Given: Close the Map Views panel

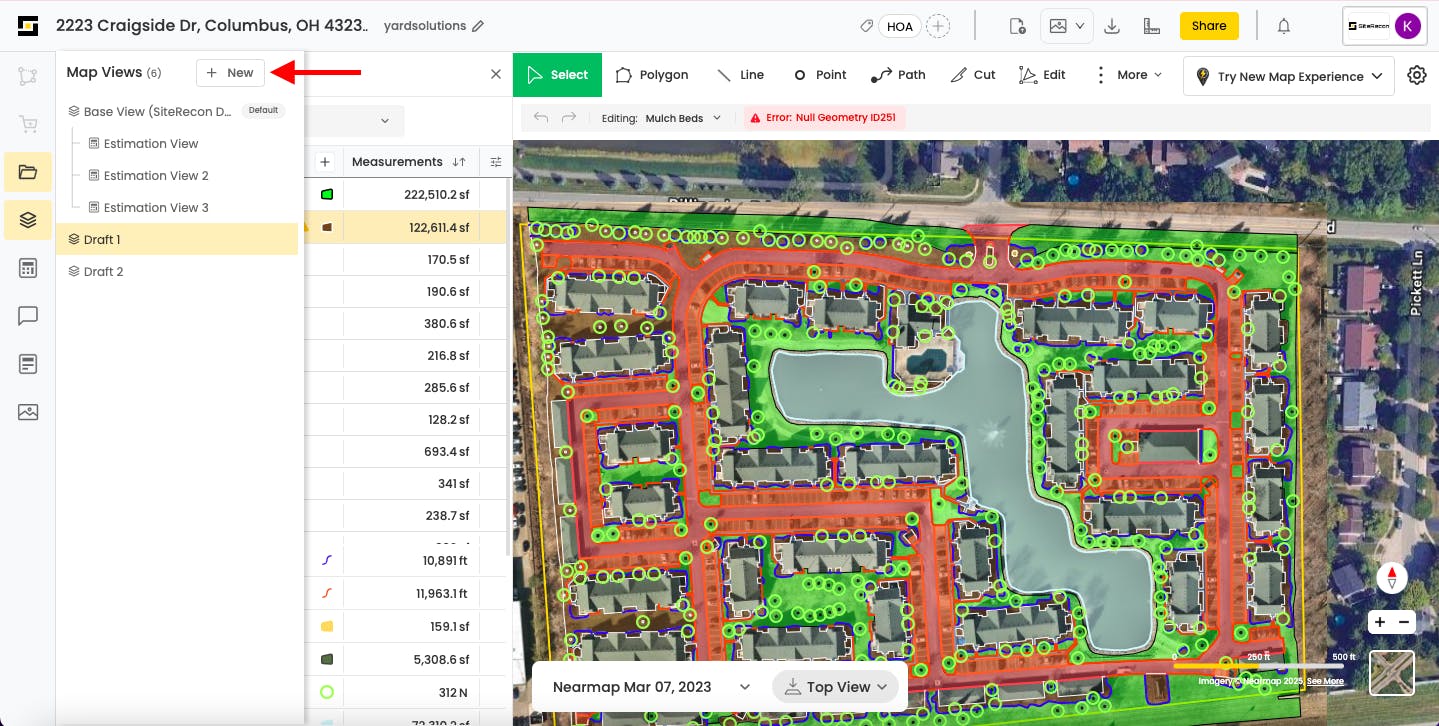Looking at the screenshot, I should coord(495,74).
